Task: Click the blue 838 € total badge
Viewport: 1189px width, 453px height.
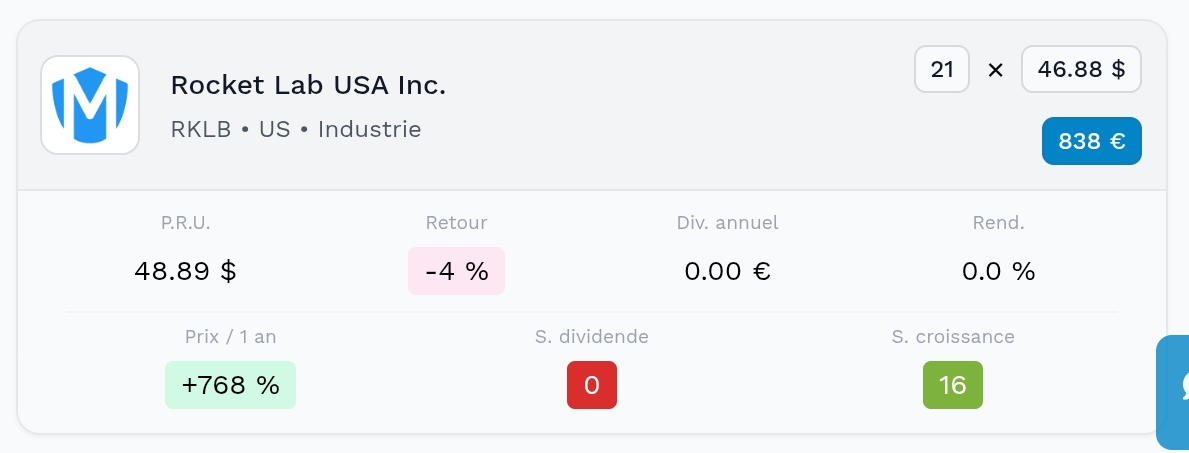Action: (1092, 140)
